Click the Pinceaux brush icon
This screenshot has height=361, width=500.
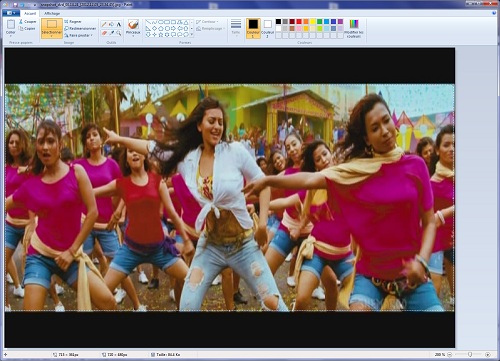coord(133,25)
